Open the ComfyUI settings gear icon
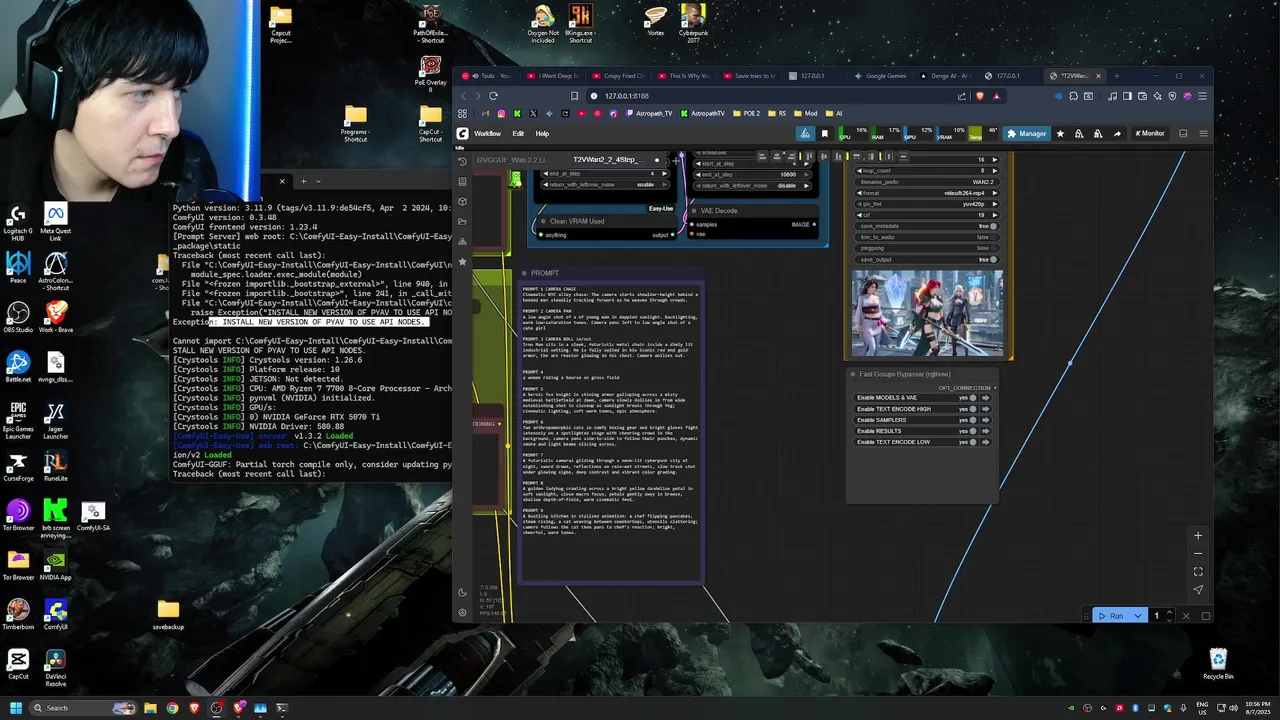Viewport: 1280px width, 720px height. [x=462, y=612]
